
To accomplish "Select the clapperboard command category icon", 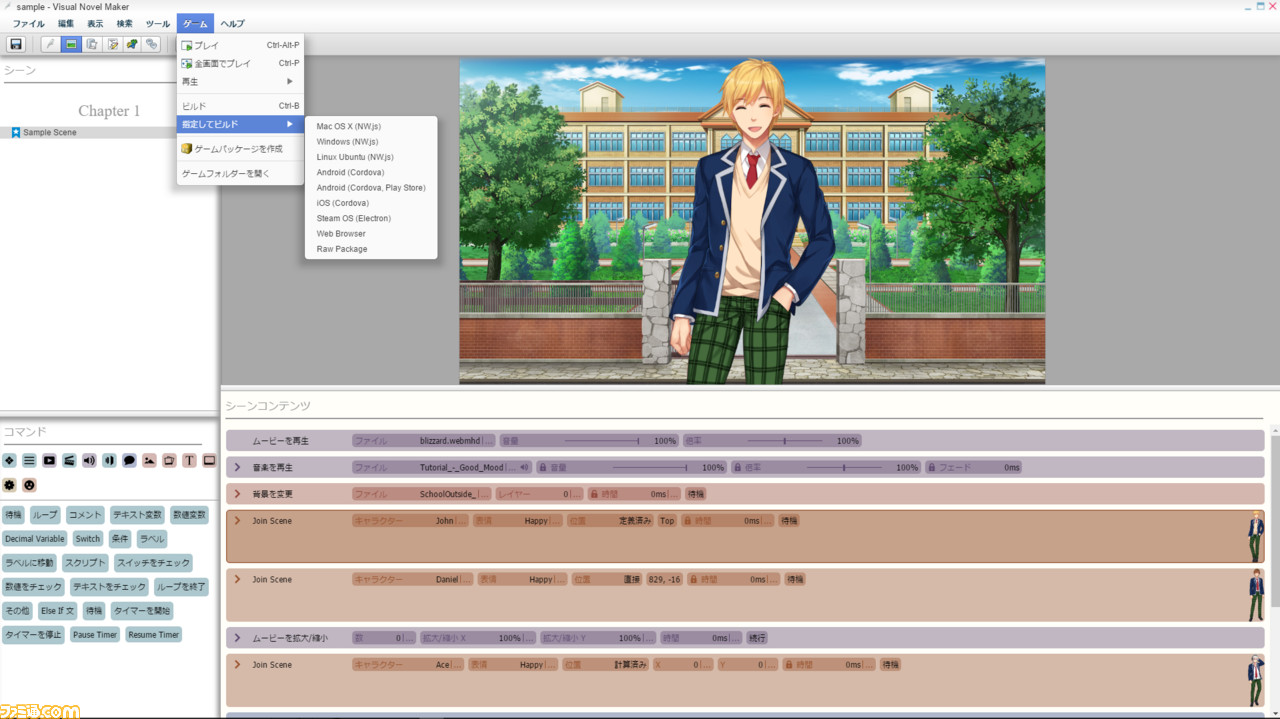I will [x=69, y=460].
